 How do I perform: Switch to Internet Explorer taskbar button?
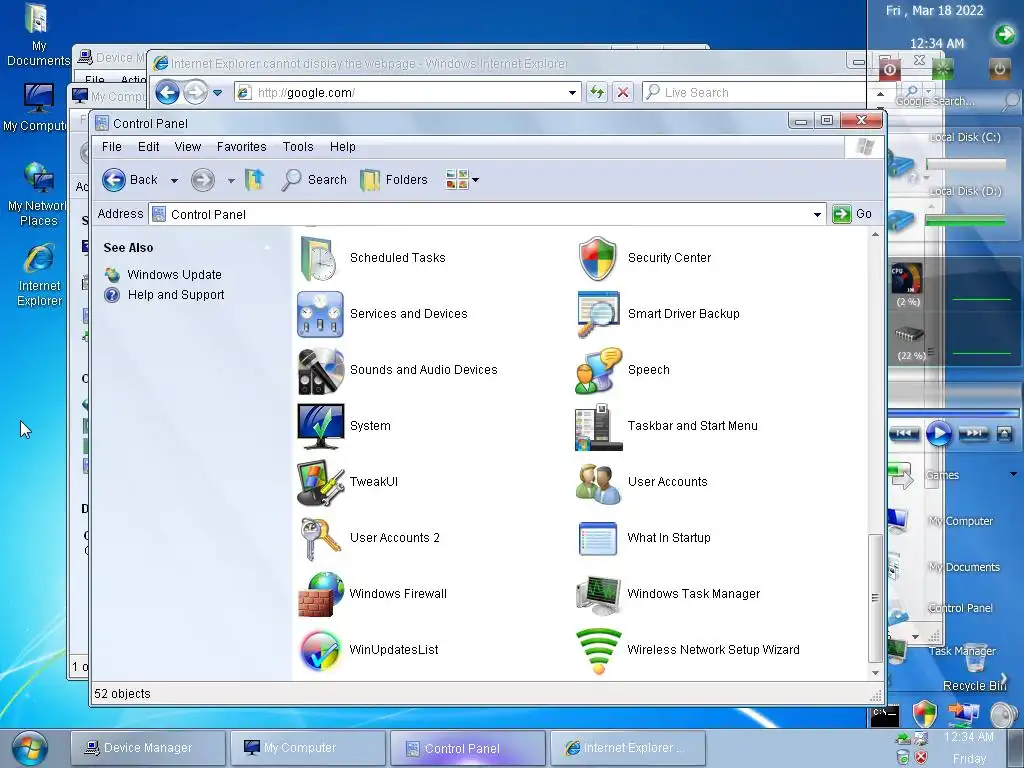[x=628, y=748]
